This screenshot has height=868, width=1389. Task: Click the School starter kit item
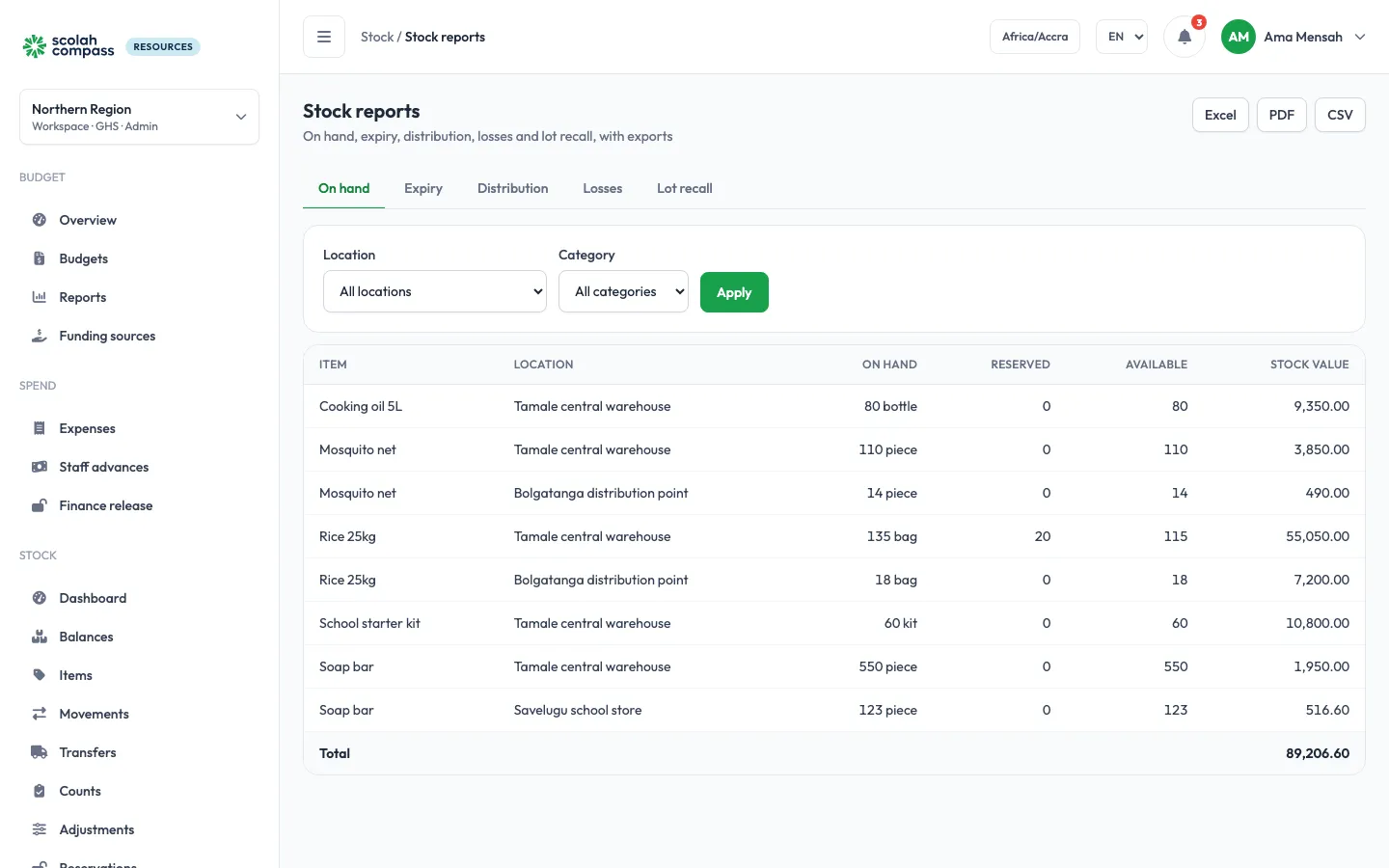tap(369, 623)
